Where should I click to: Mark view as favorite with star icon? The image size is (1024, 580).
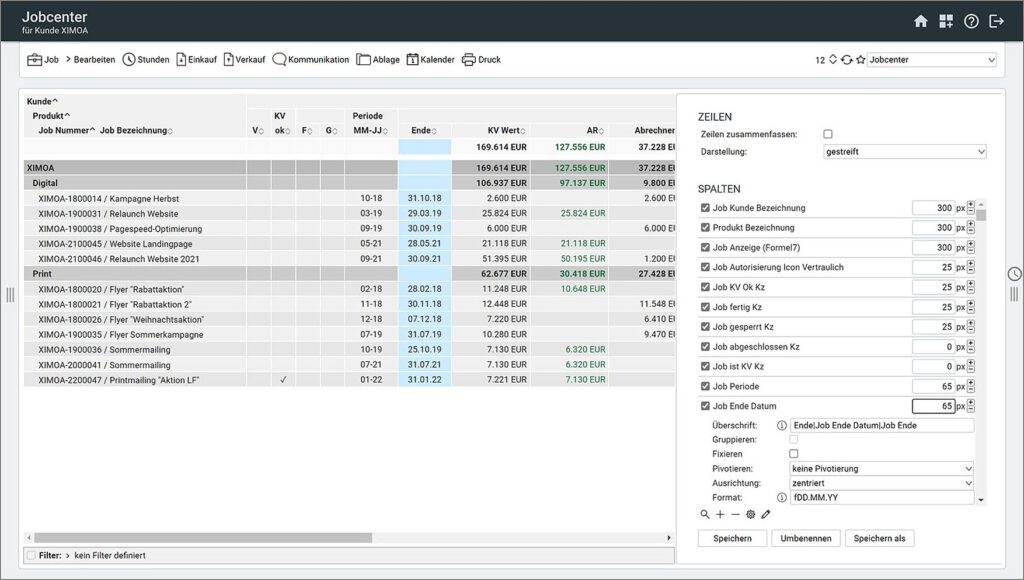coord(860,60)
